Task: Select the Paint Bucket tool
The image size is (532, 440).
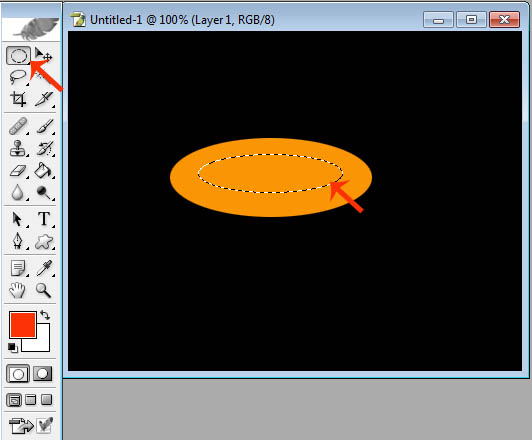Action: tap(44, 171)
